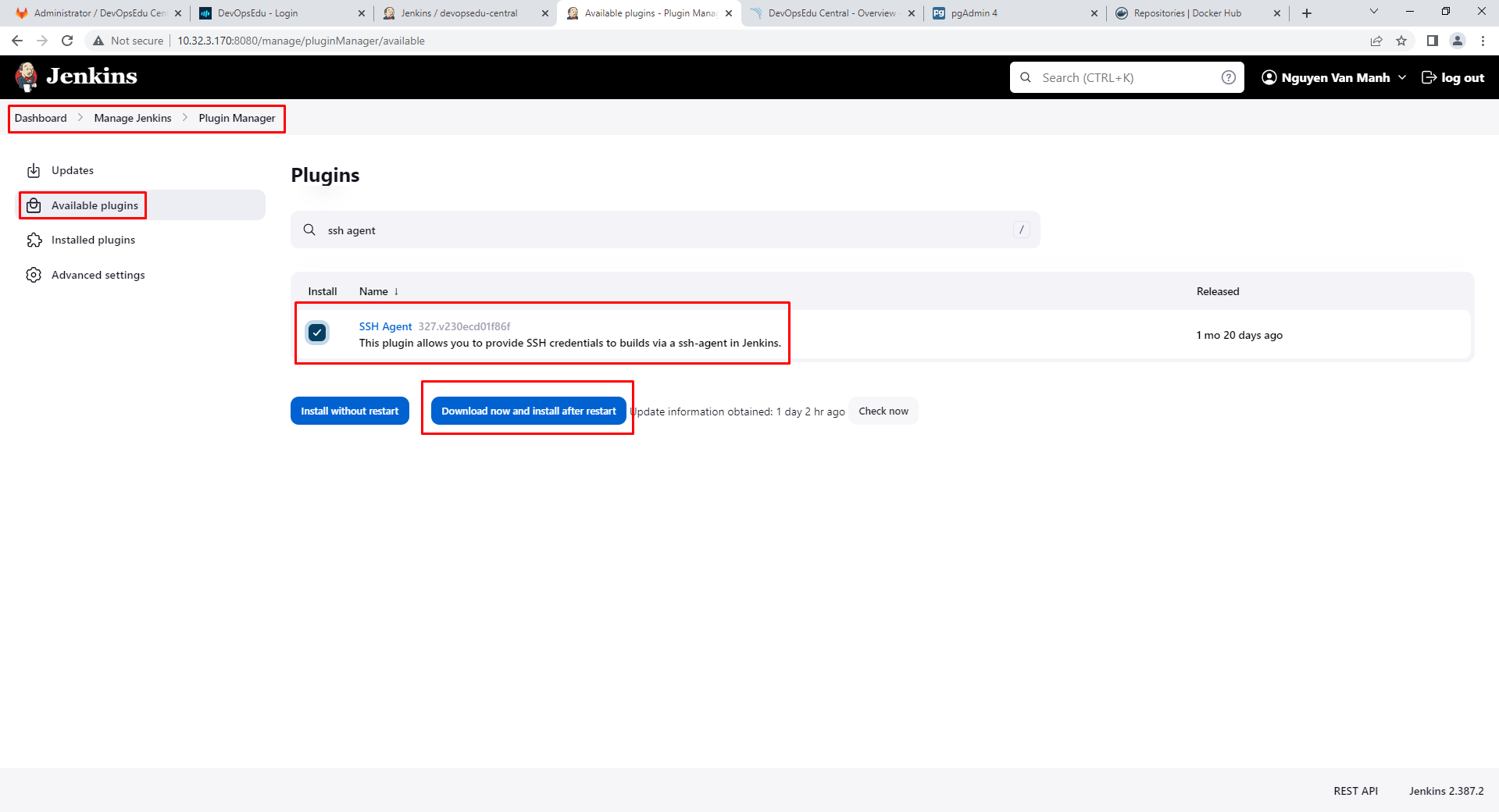Viewport: 1499px width, 812px height.
Task: Open Installed plugins in sidebar
Action: (x=93, y=240)
